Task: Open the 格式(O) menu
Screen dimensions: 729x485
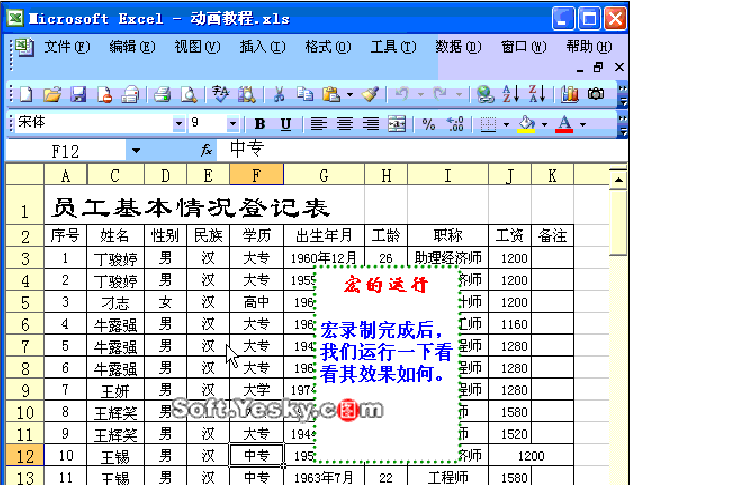Action: [x=328, y=47]
